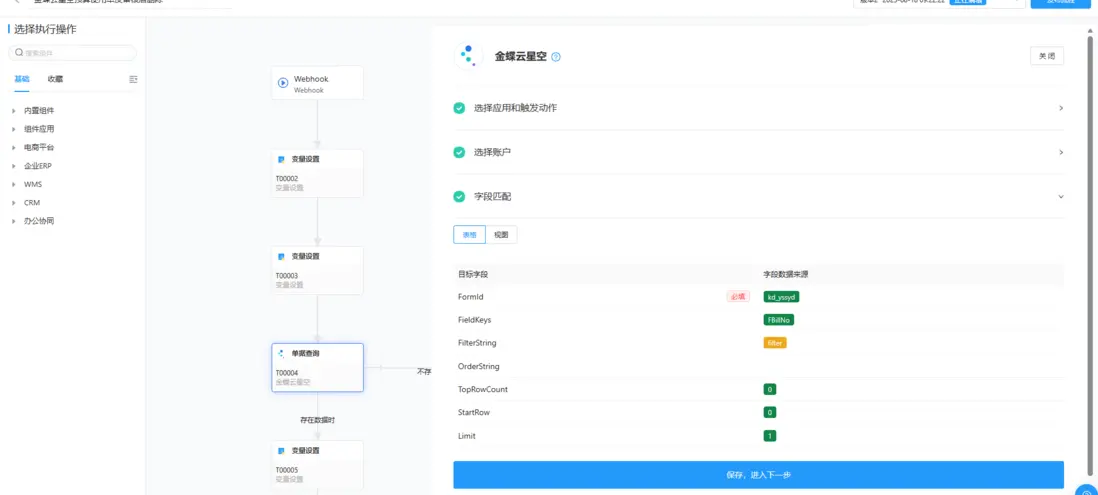Viewport: 1098px width, 495px height.
Task: Click the FieldKeys target field label
Action: [x=474, y=320]
